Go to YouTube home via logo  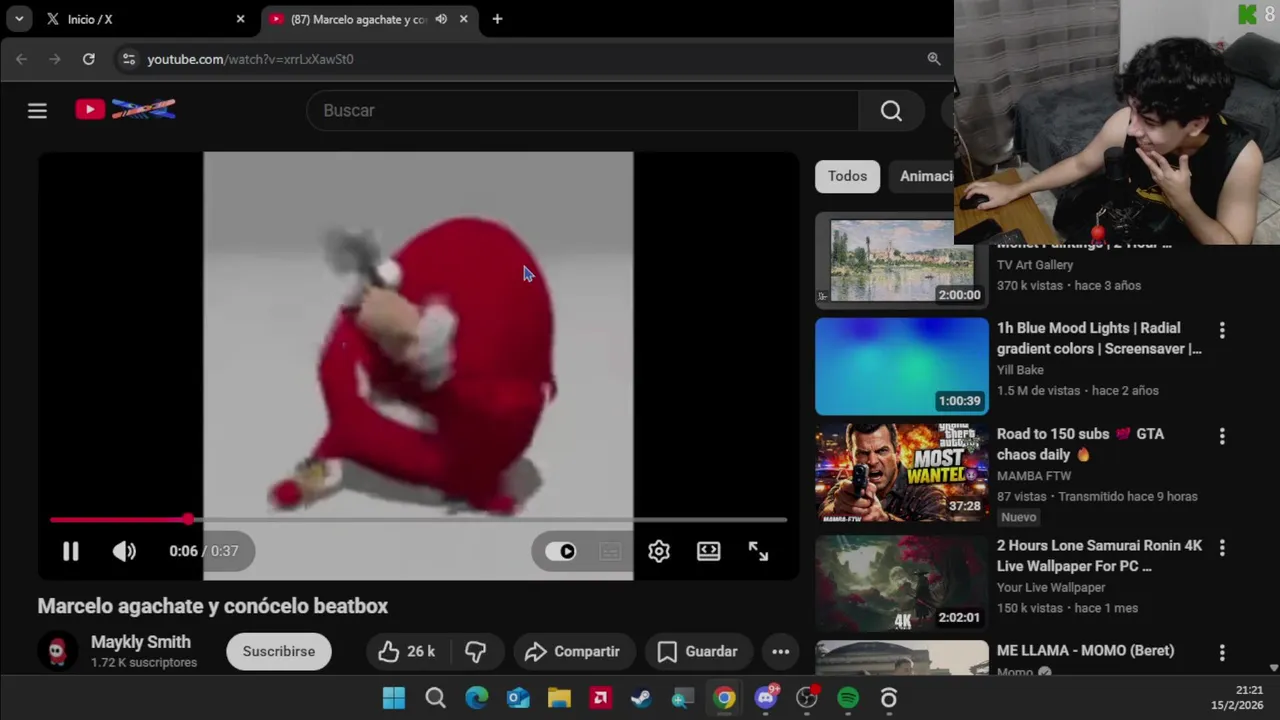click(x=126, y=110)
